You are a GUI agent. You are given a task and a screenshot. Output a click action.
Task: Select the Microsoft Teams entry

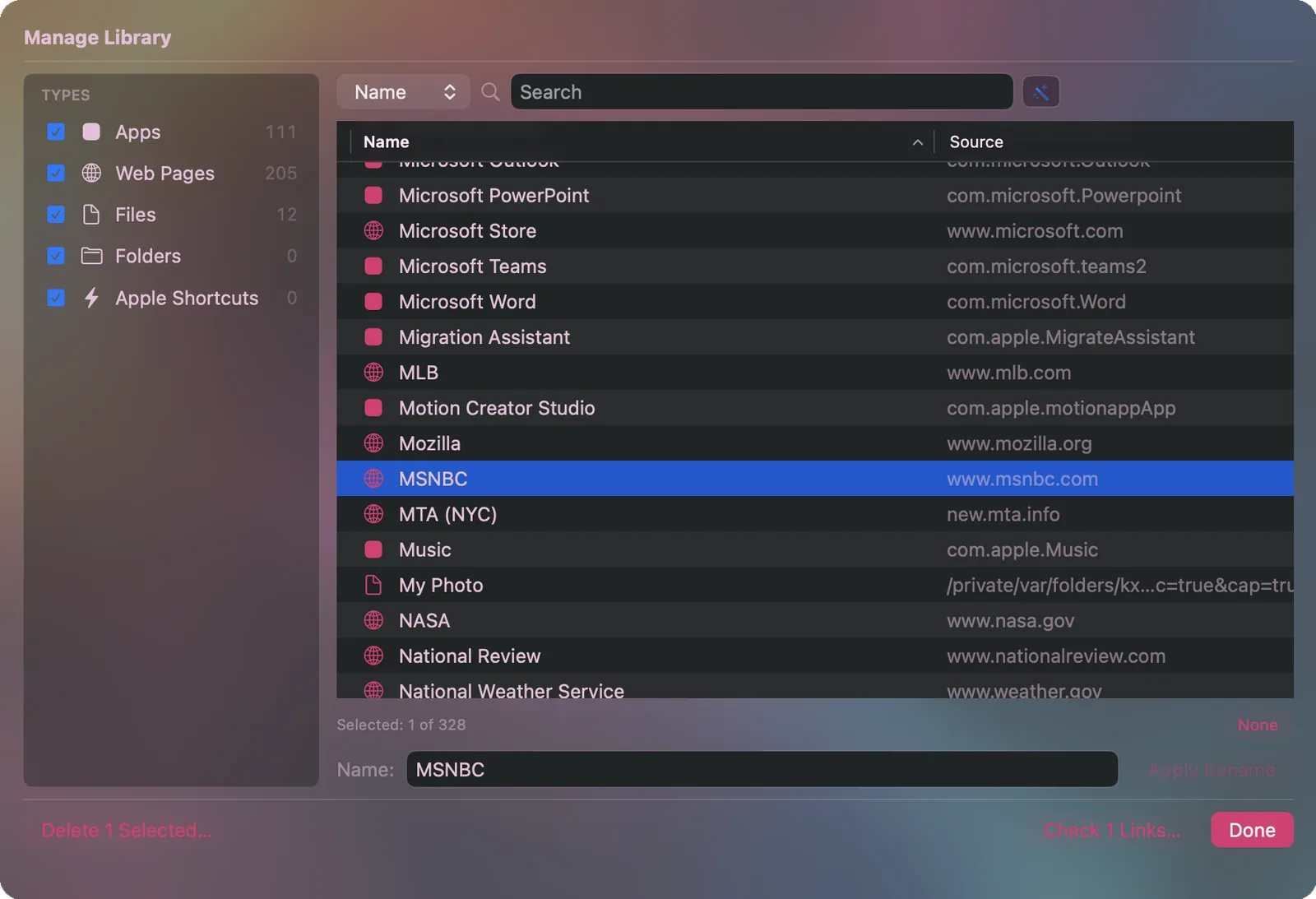click(814, 266)
